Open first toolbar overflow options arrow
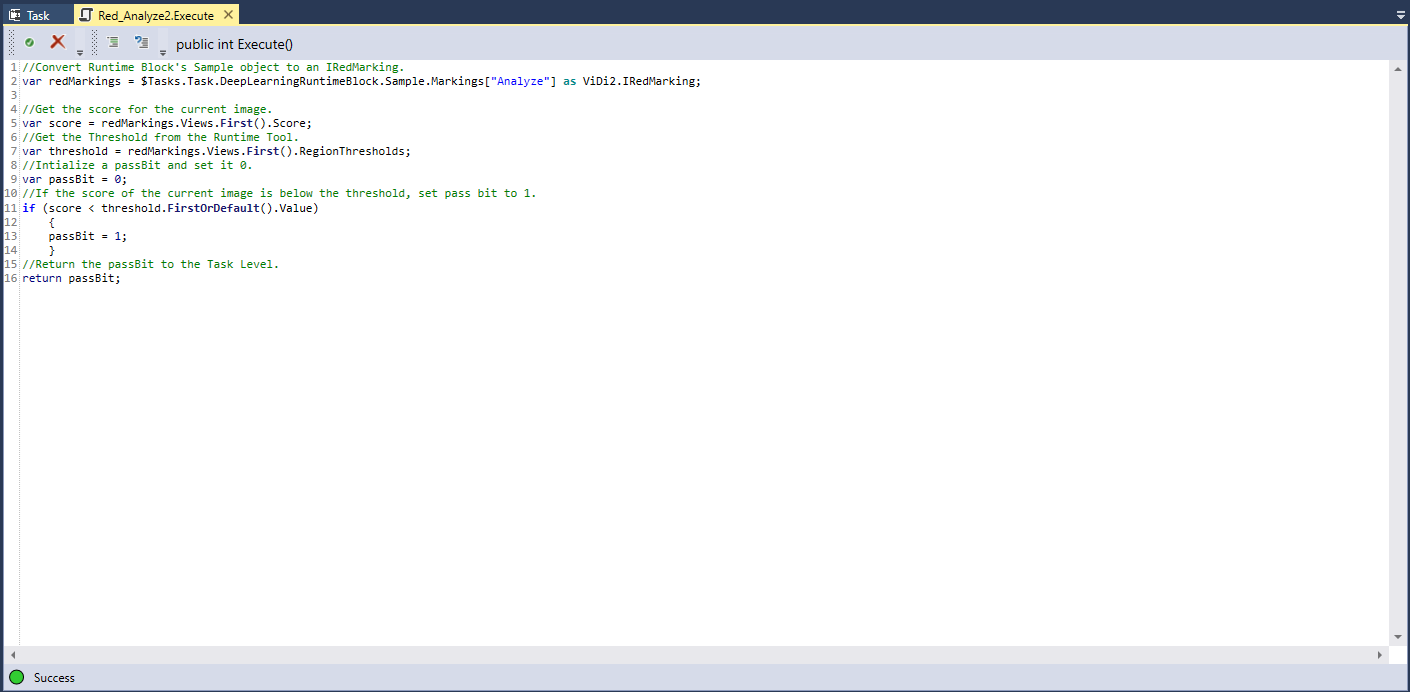The image size is (1410, 692). pyautogui.click(x=80, y=51)
